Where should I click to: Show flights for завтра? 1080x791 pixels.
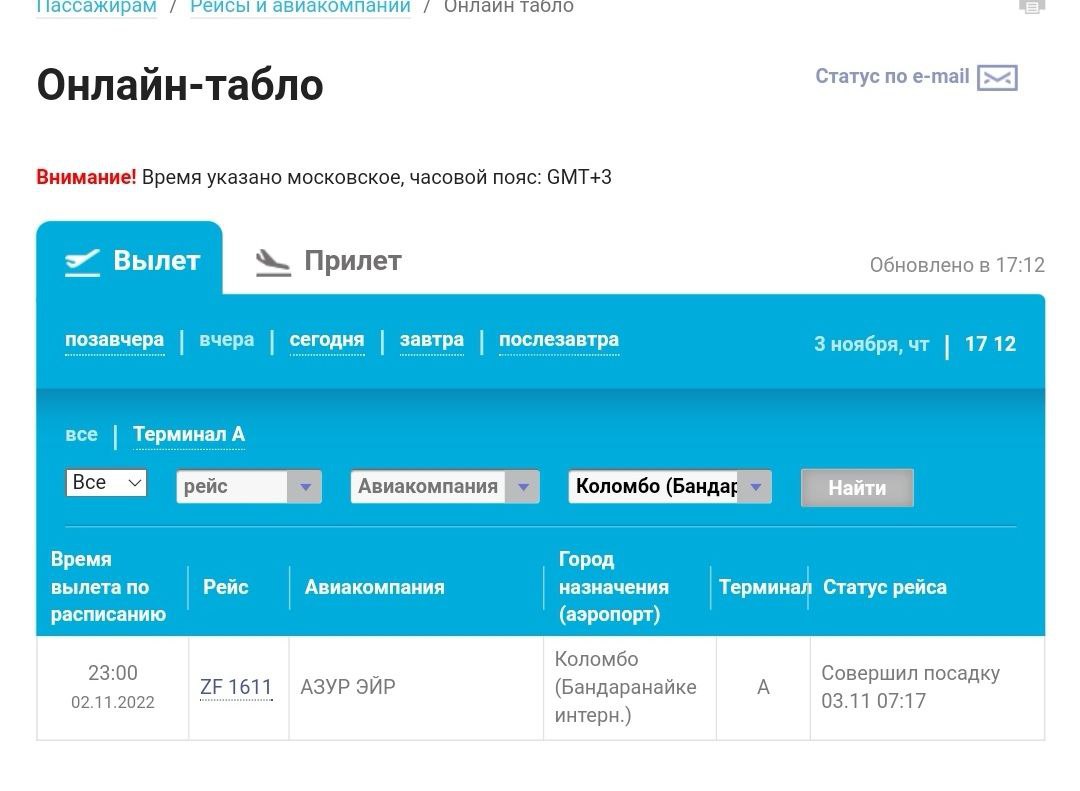coord(431,340)
